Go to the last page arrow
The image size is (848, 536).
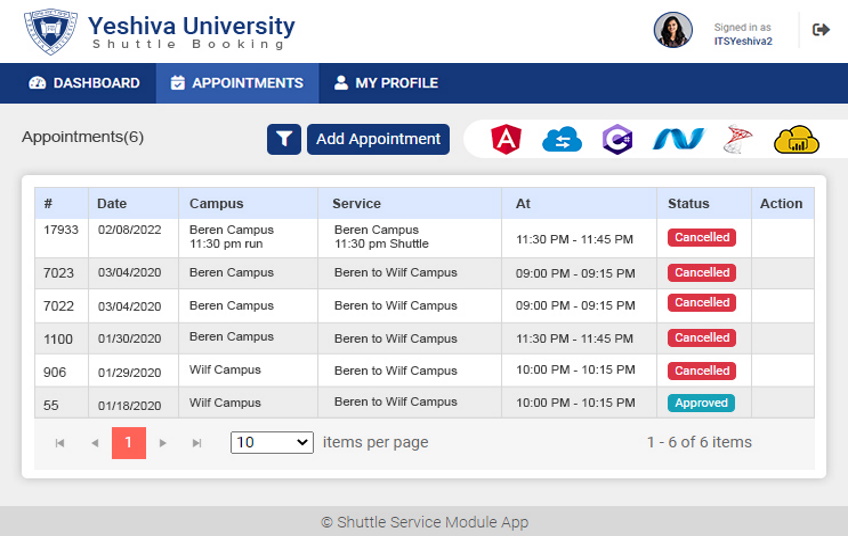(x=197, y=443)
